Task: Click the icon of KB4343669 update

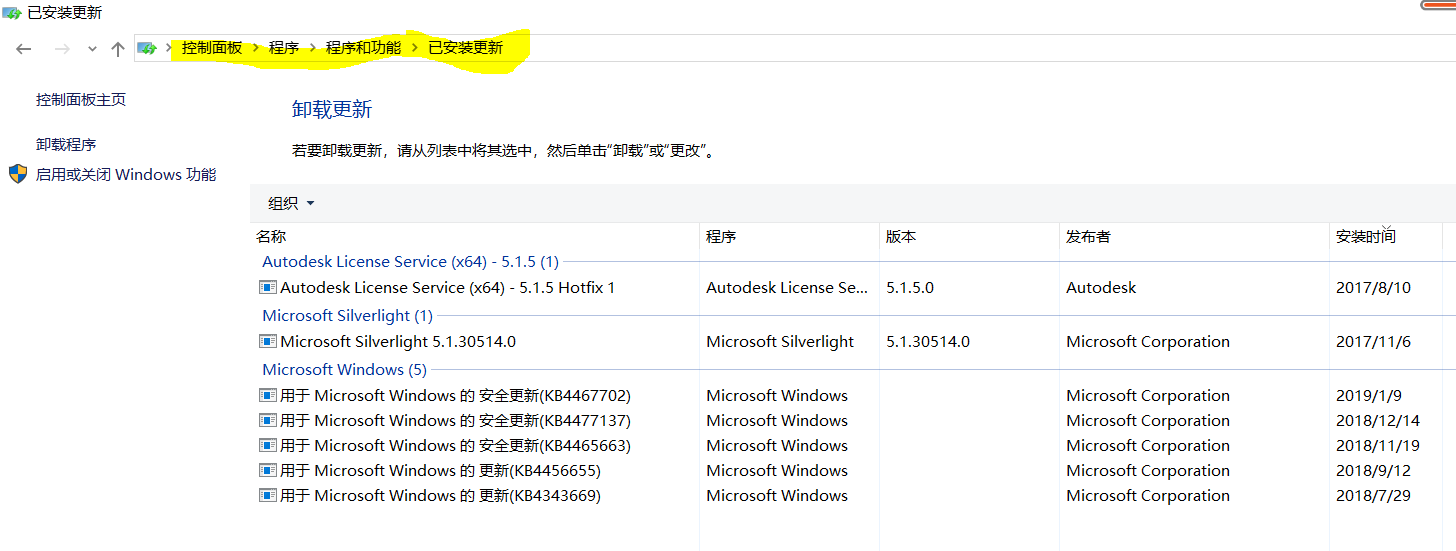Action: (268, 496)
